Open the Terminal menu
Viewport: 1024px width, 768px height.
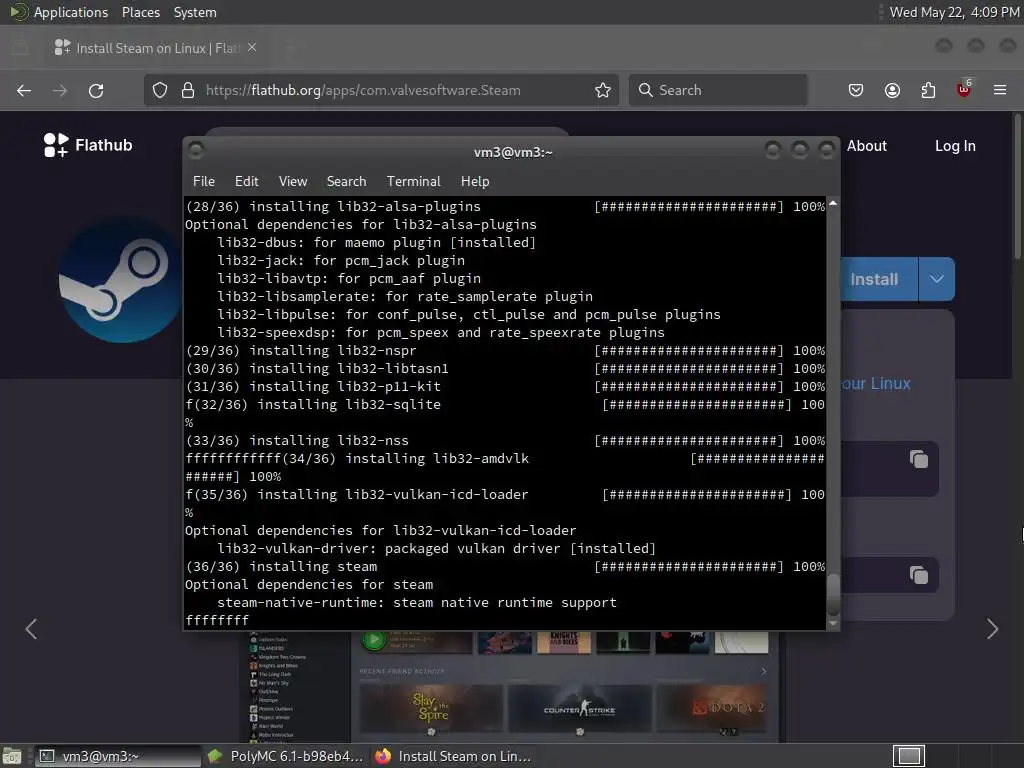(x=413, y=181)
